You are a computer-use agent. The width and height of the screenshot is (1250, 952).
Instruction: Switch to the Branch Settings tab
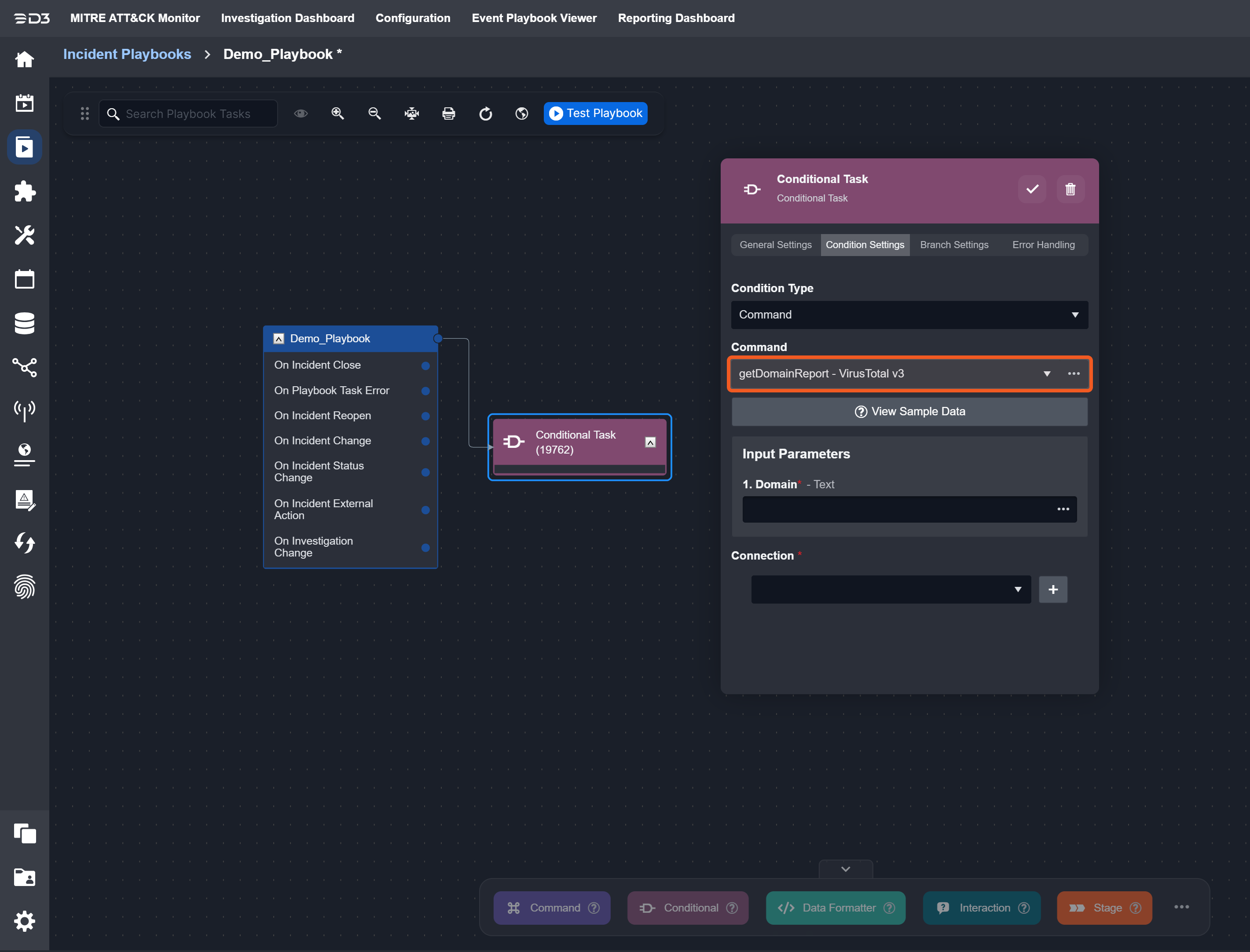953,245
